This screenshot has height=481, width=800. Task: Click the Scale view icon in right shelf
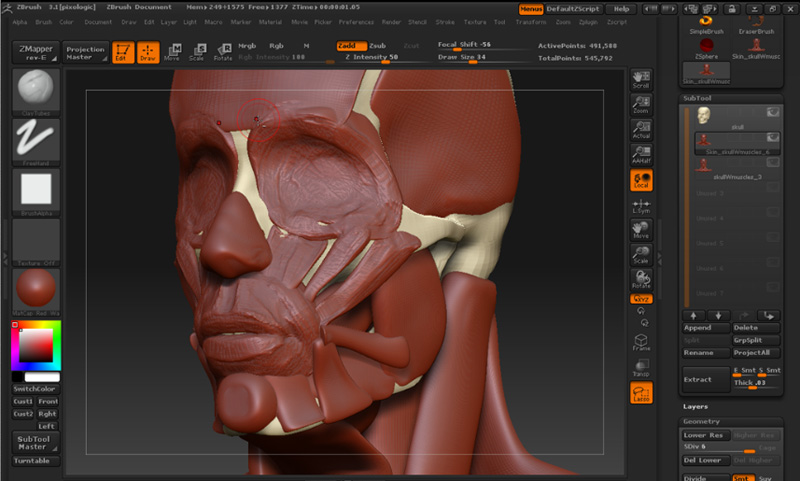[x=641, y=255]
